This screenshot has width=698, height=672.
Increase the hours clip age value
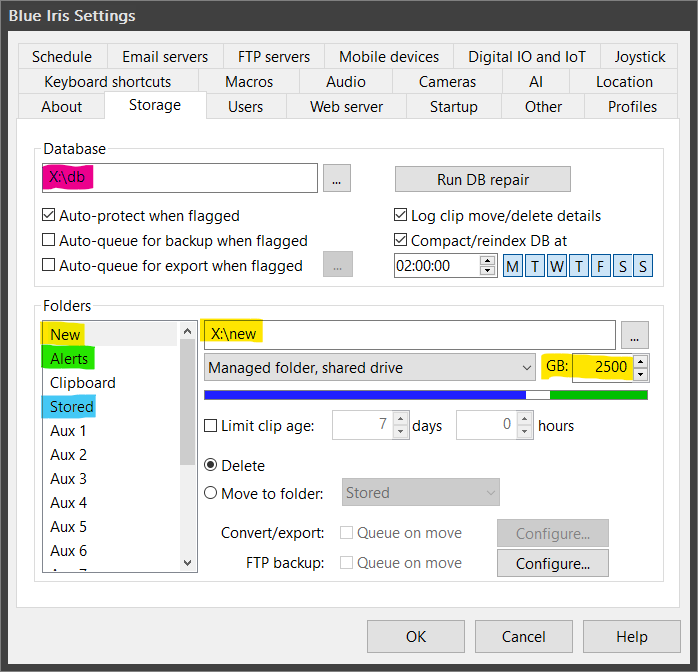click(x=525, y=419)
